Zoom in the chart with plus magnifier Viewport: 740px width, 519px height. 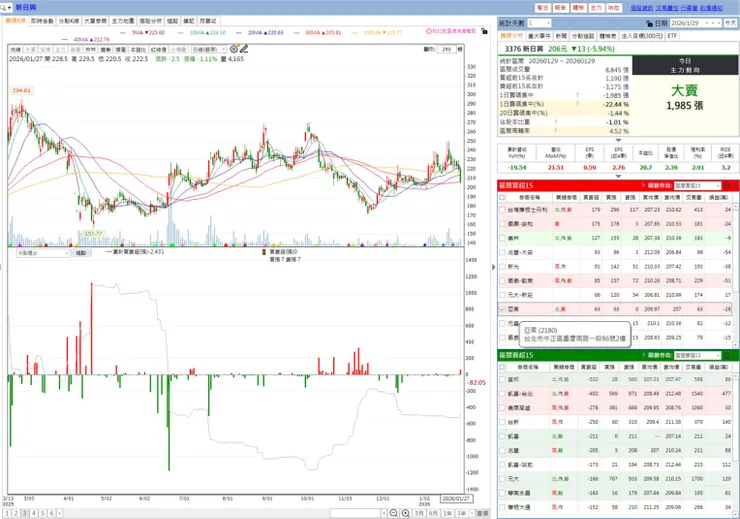click(405, 513)
